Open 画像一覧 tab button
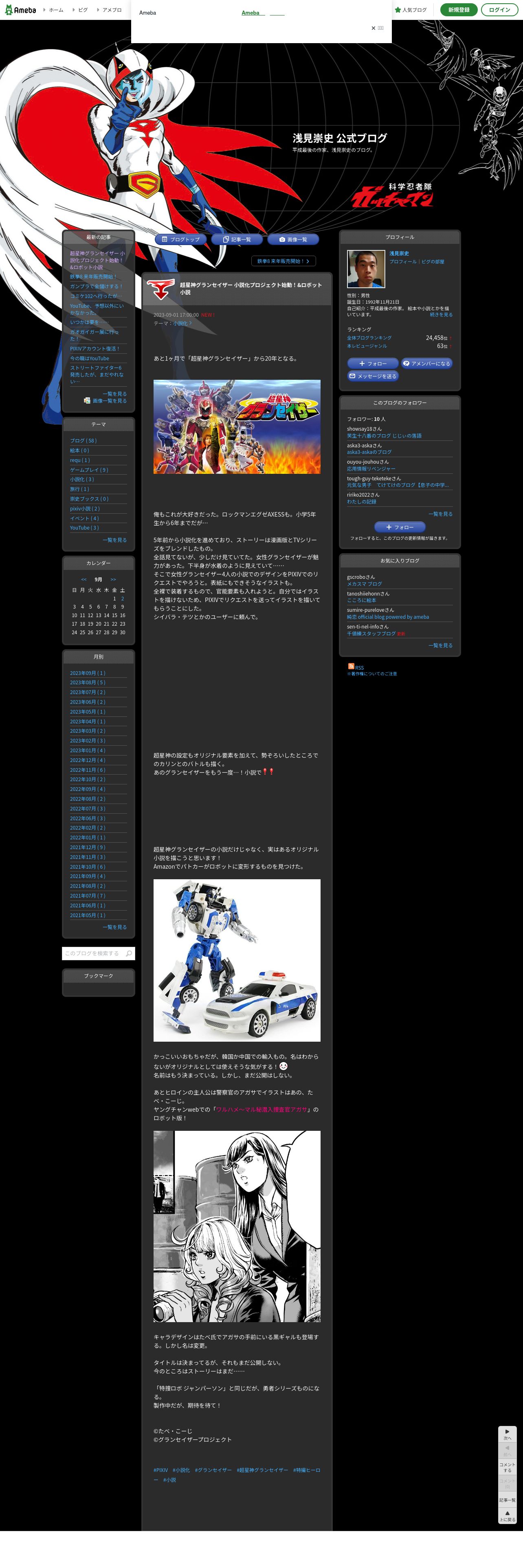This screenshot has height=1568, width=523. click(293, 239)
